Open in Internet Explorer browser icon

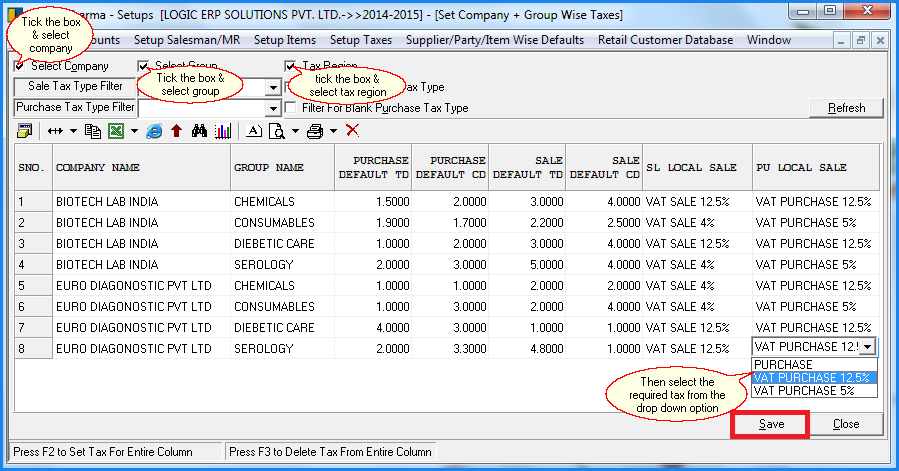pyautogui.click(x=154, y=131)
